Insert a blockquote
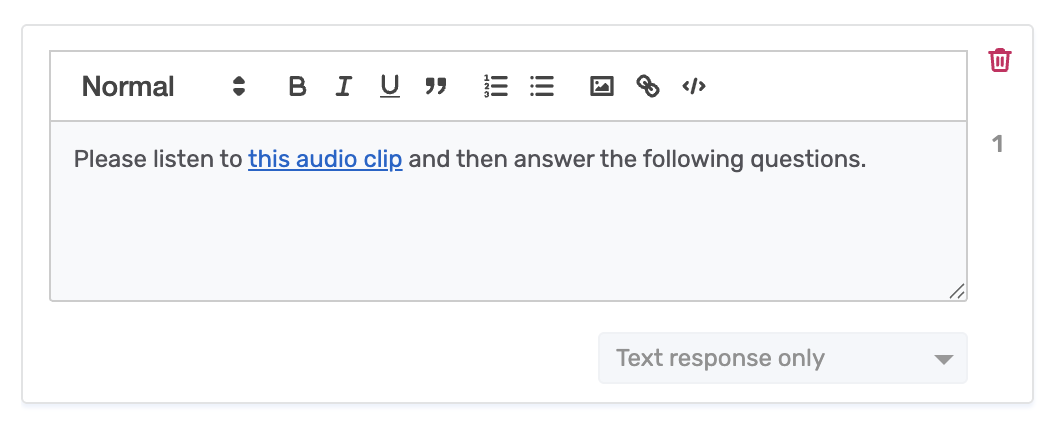The width and height of the screenshot is (1062, 430). [435, 87]
